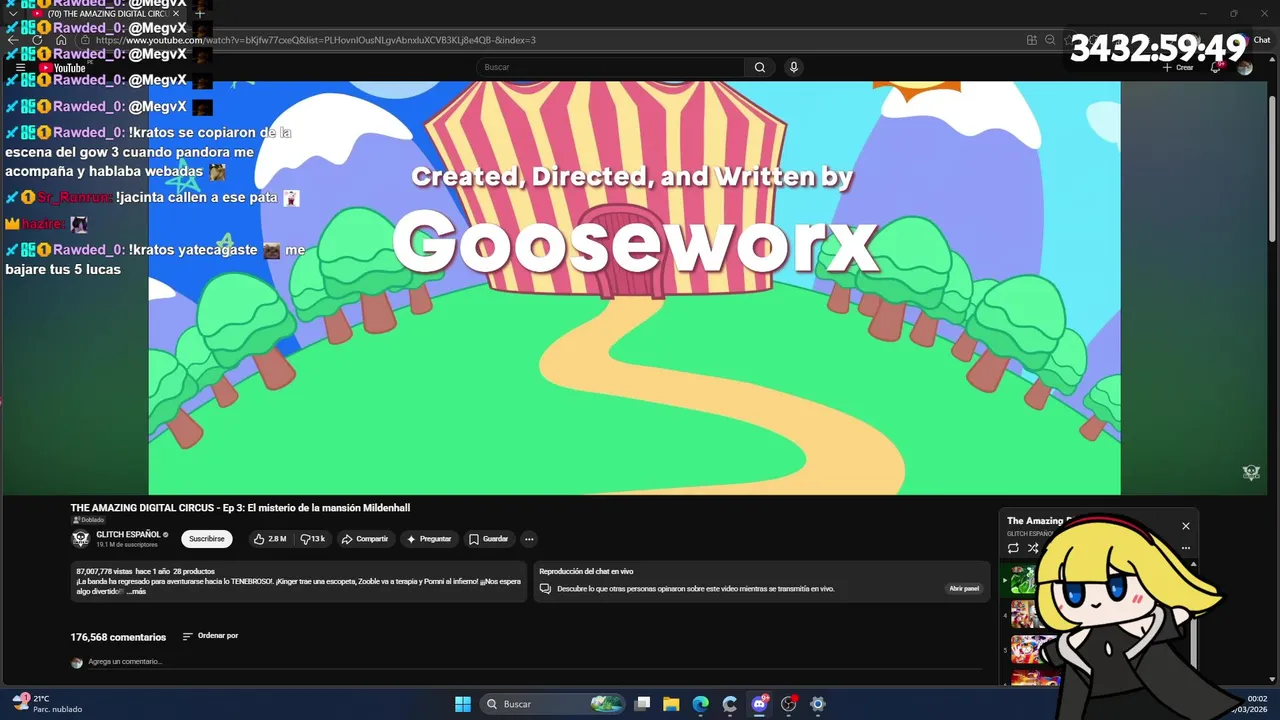
Task: Open the YouTube hamburger guide menu
Action: (x=20, y=68)
